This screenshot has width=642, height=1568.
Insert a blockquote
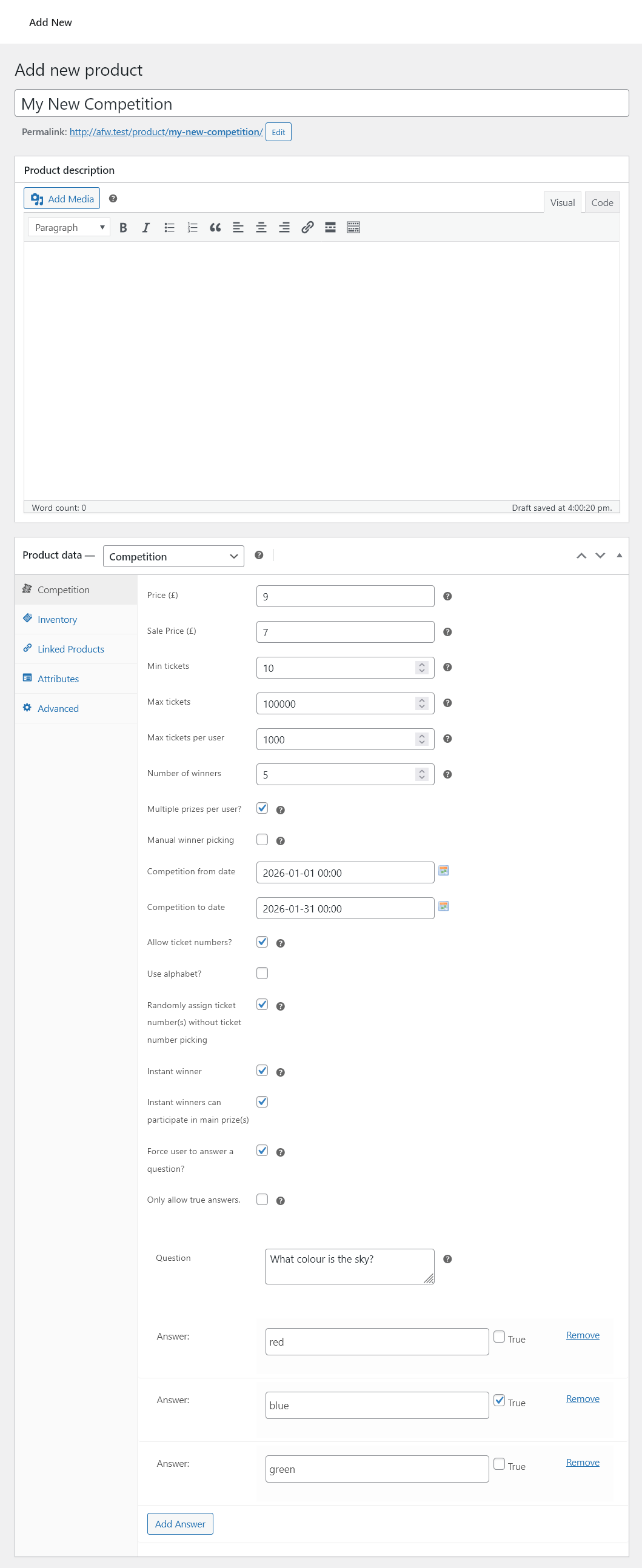pyautogui.click(x=215, y=228)
